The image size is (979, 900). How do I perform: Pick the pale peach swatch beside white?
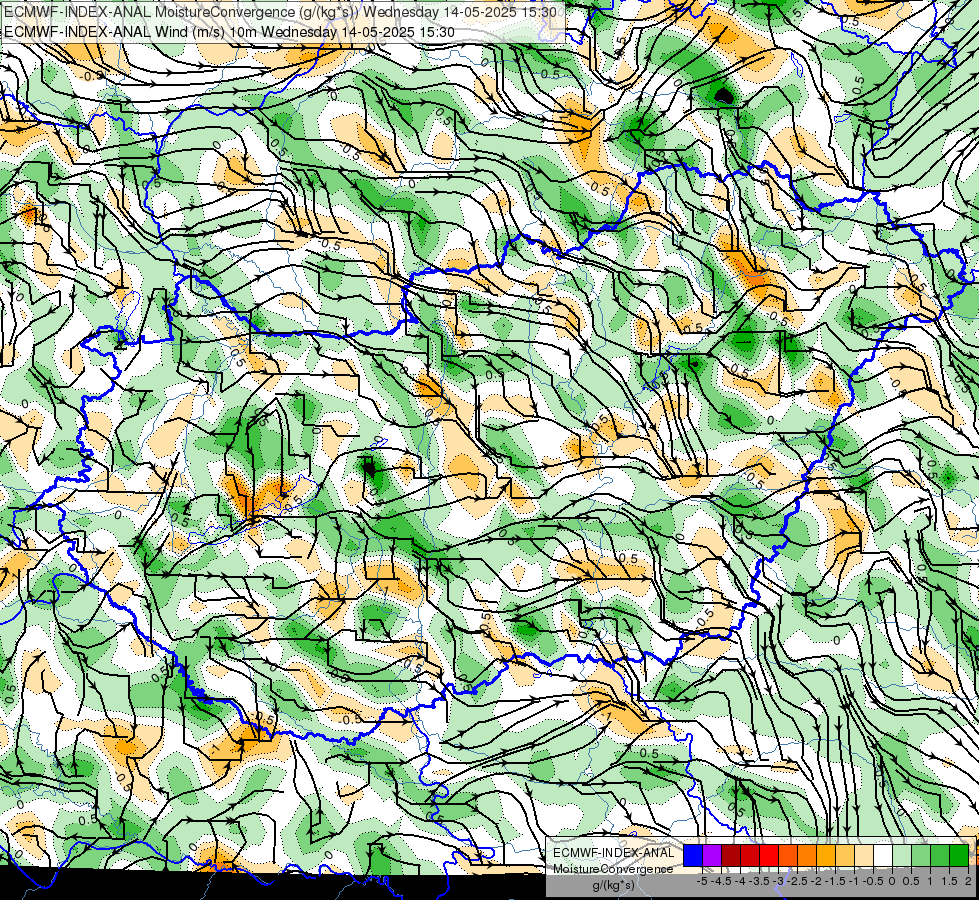click(x=863, y=855)
